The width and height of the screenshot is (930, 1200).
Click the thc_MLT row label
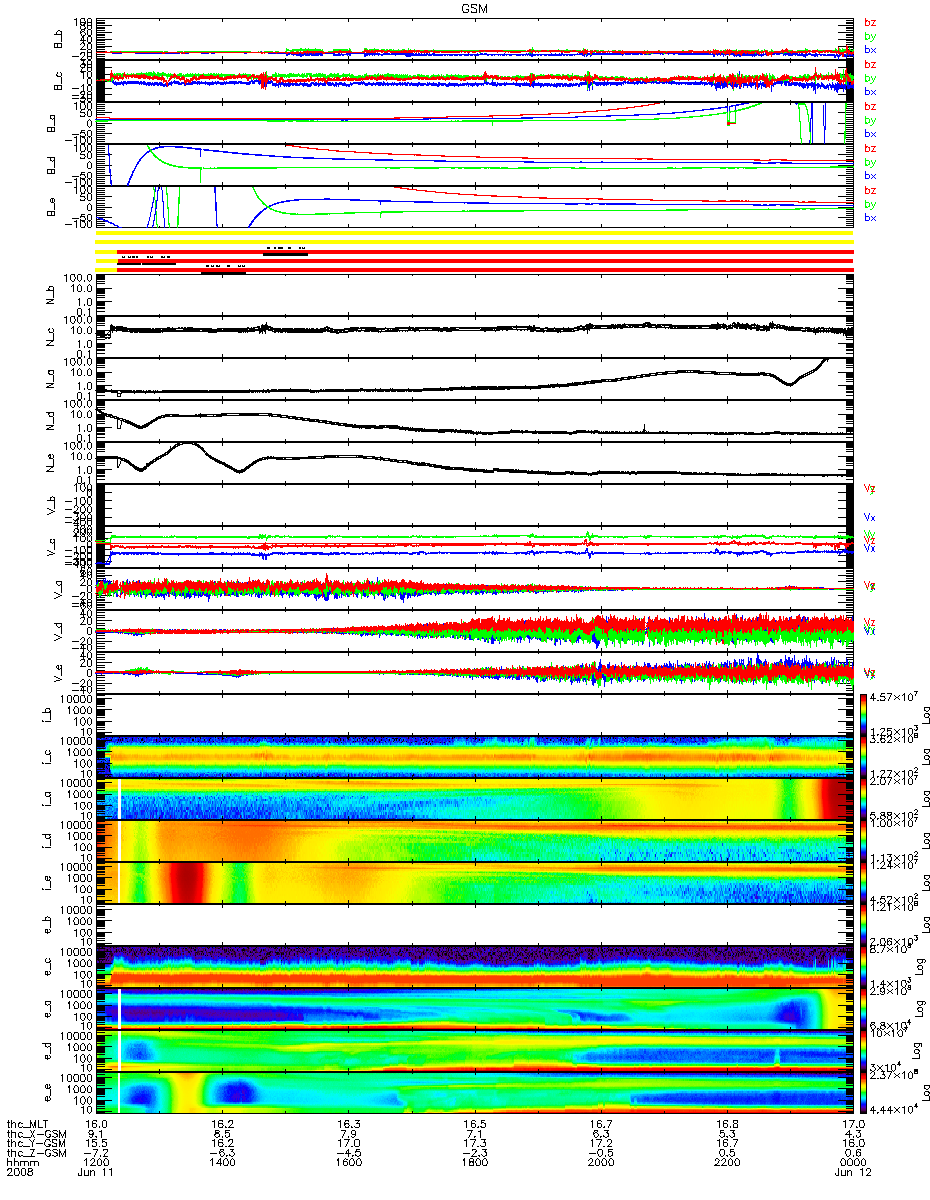[28, 1125]
